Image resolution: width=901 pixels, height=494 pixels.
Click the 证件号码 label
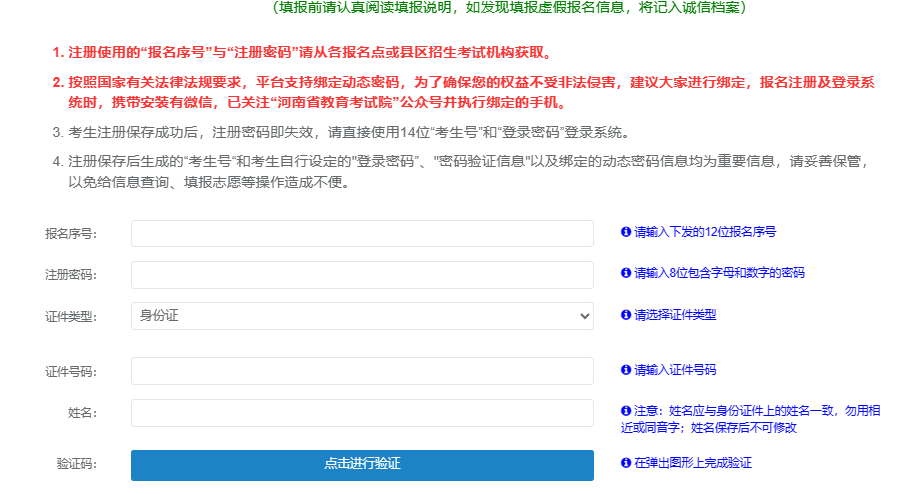(71, 372)
